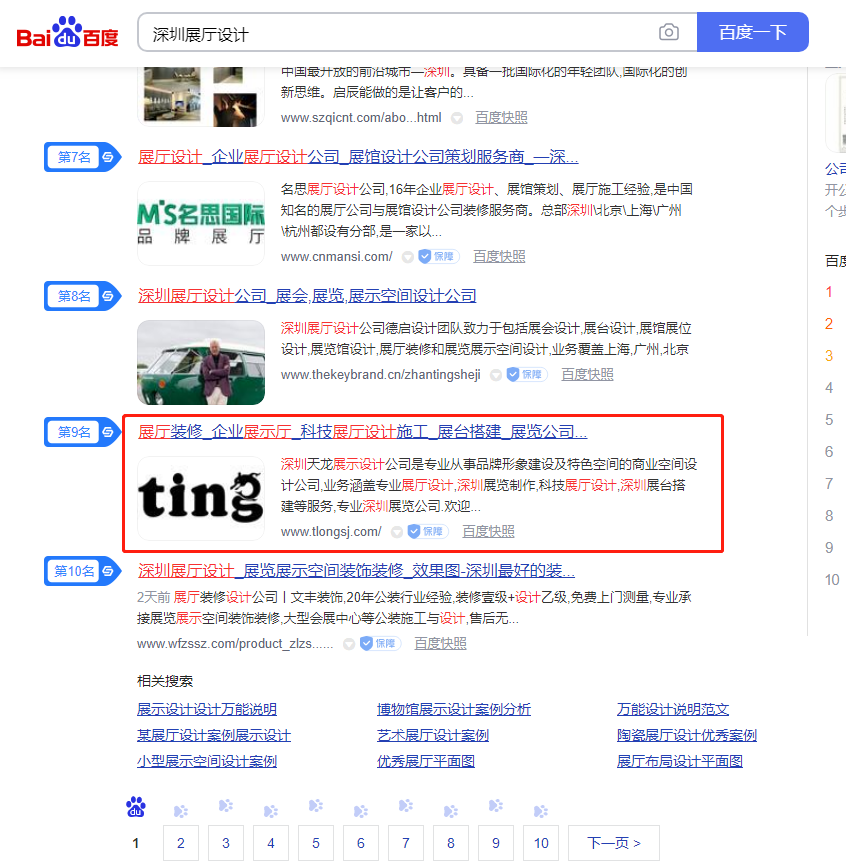
Task: Click description text starting 深圳天龙展示设计公司
Action: point(489,485)
